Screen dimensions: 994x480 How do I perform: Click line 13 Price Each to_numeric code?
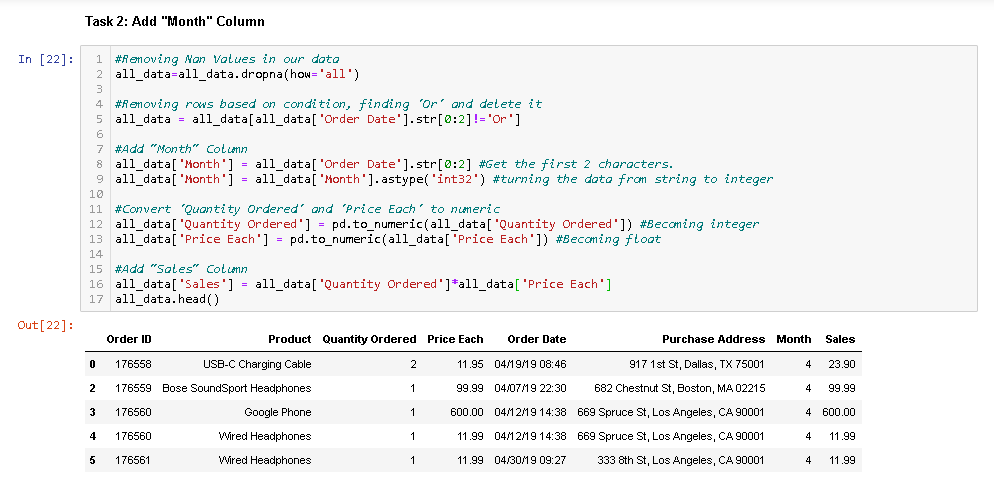click(x=387, y=239)
